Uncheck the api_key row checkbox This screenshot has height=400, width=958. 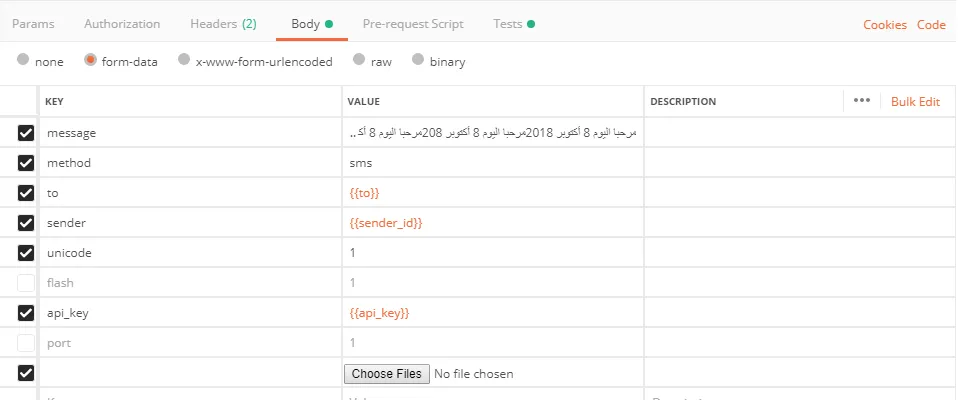pos(26,313)
